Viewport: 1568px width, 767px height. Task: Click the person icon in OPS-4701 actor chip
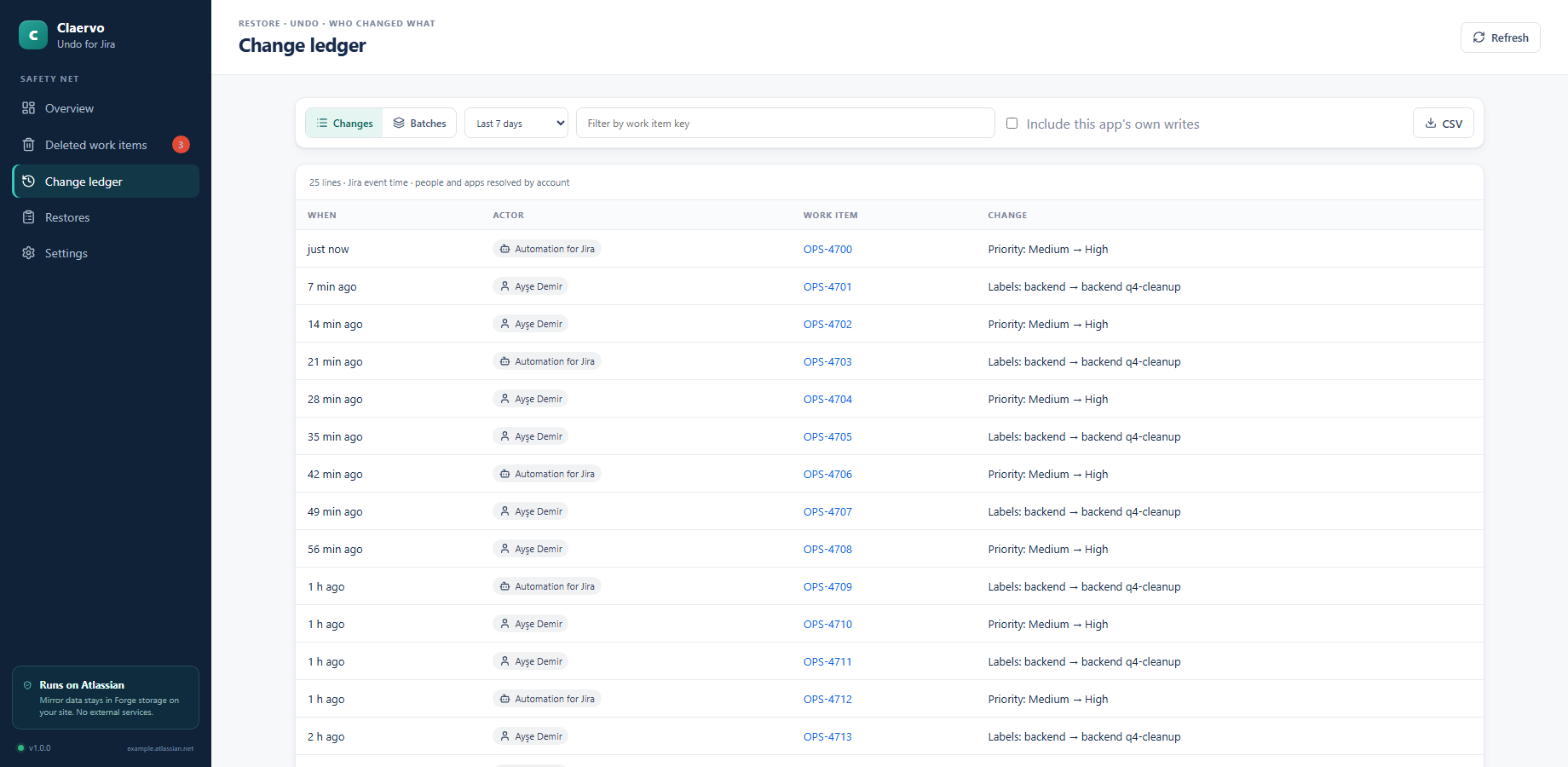pyautogui.click(x=505, y=286)
